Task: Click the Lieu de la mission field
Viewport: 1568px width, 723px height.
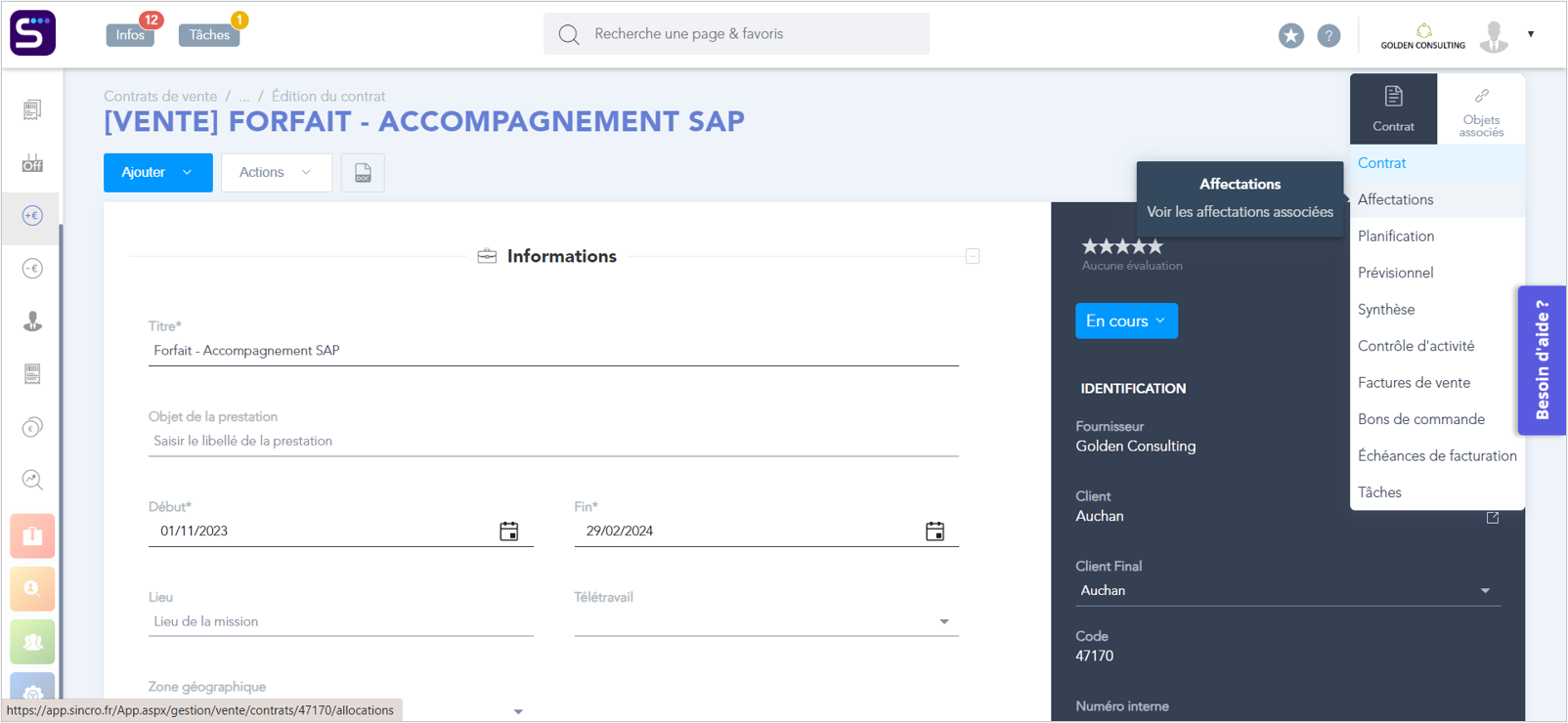Action: point(341,621)
